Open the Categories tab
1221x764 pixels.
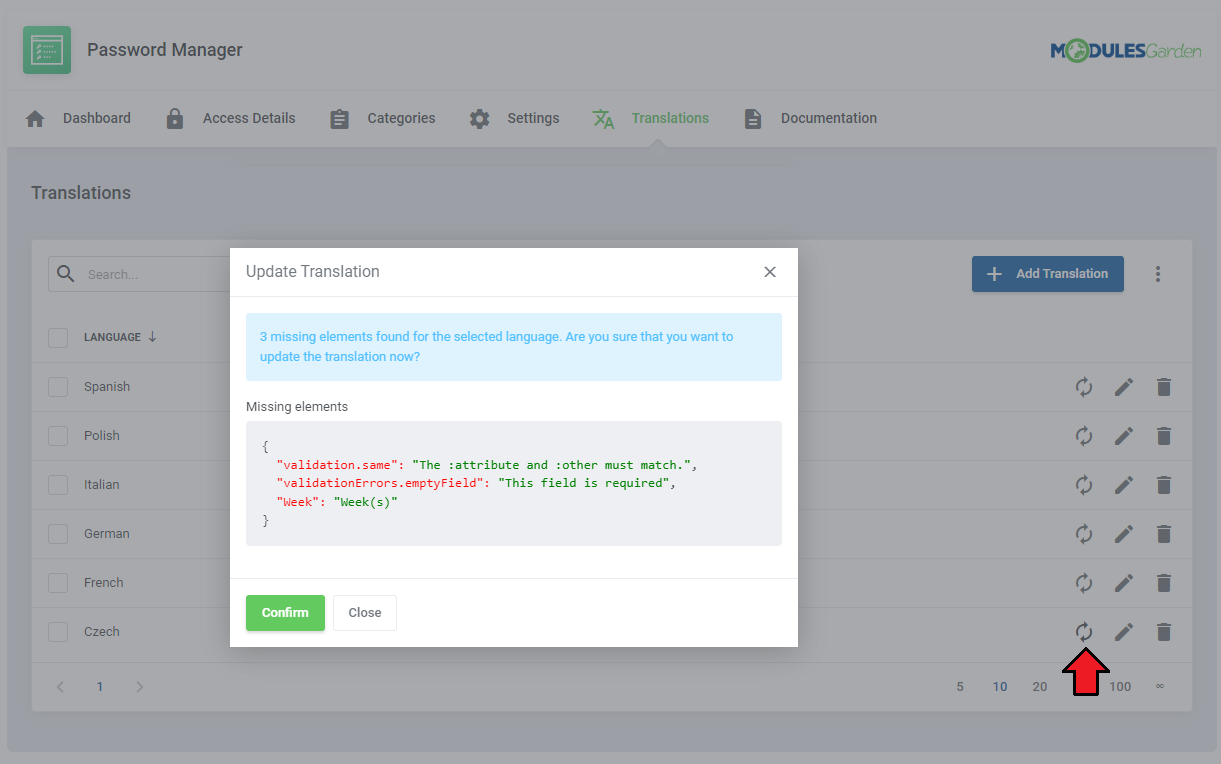click(x=383, y=119)
